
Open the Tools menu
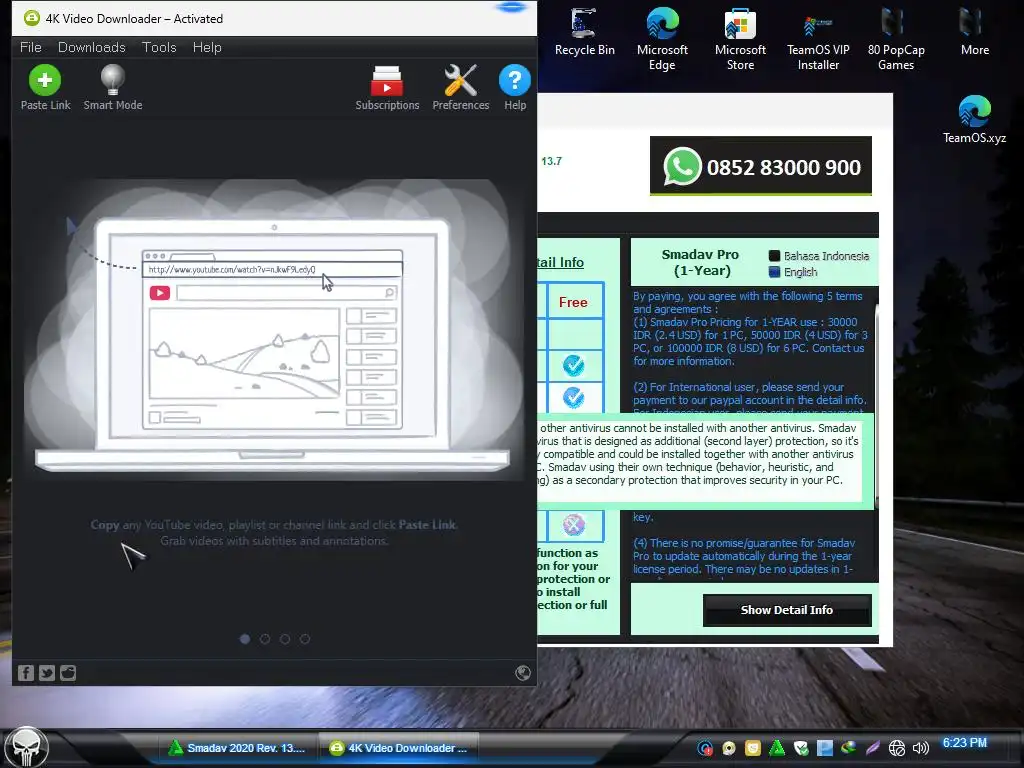[x=159, y=47]
